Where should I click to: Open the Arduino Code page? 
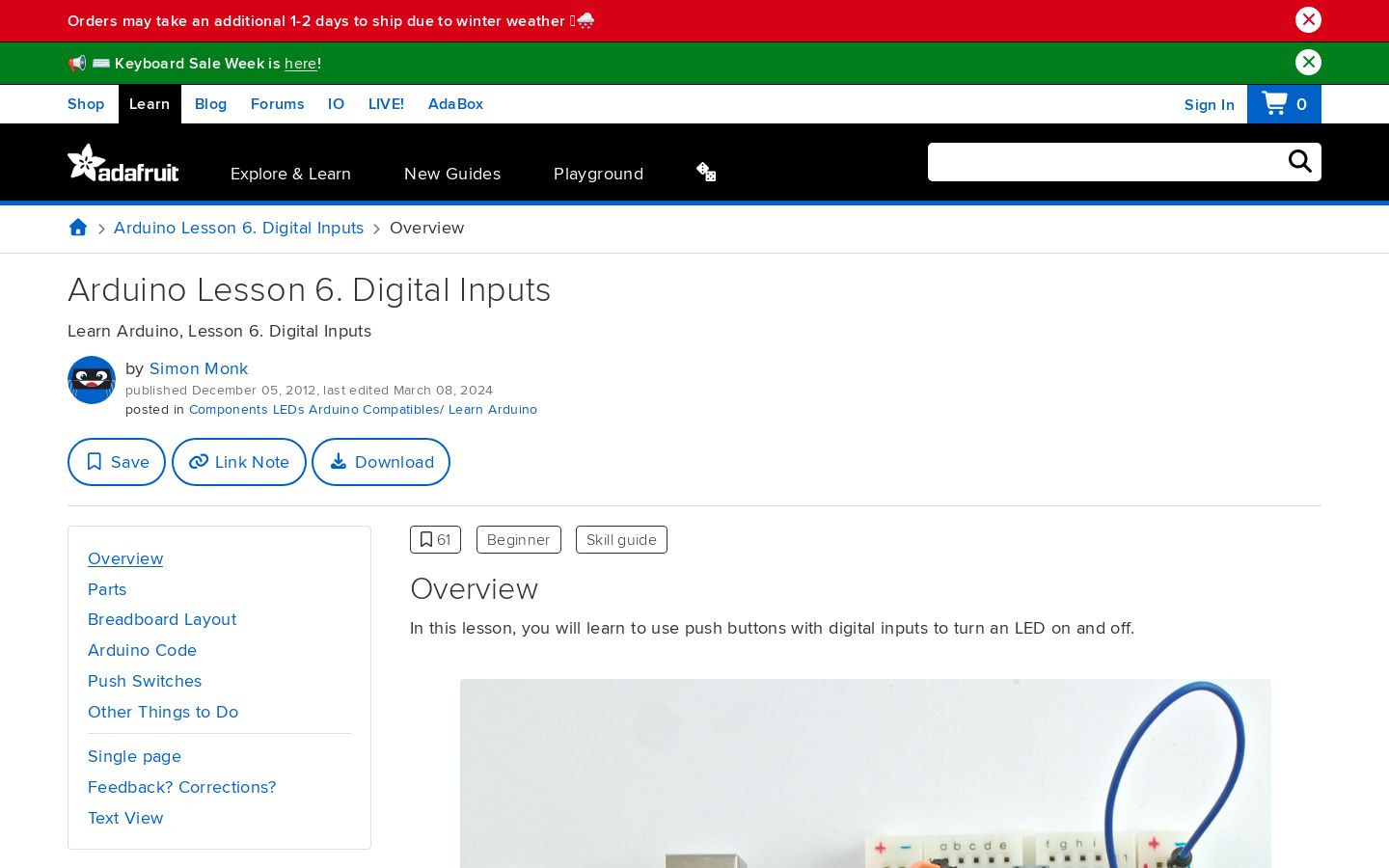(x=142, y=650)
